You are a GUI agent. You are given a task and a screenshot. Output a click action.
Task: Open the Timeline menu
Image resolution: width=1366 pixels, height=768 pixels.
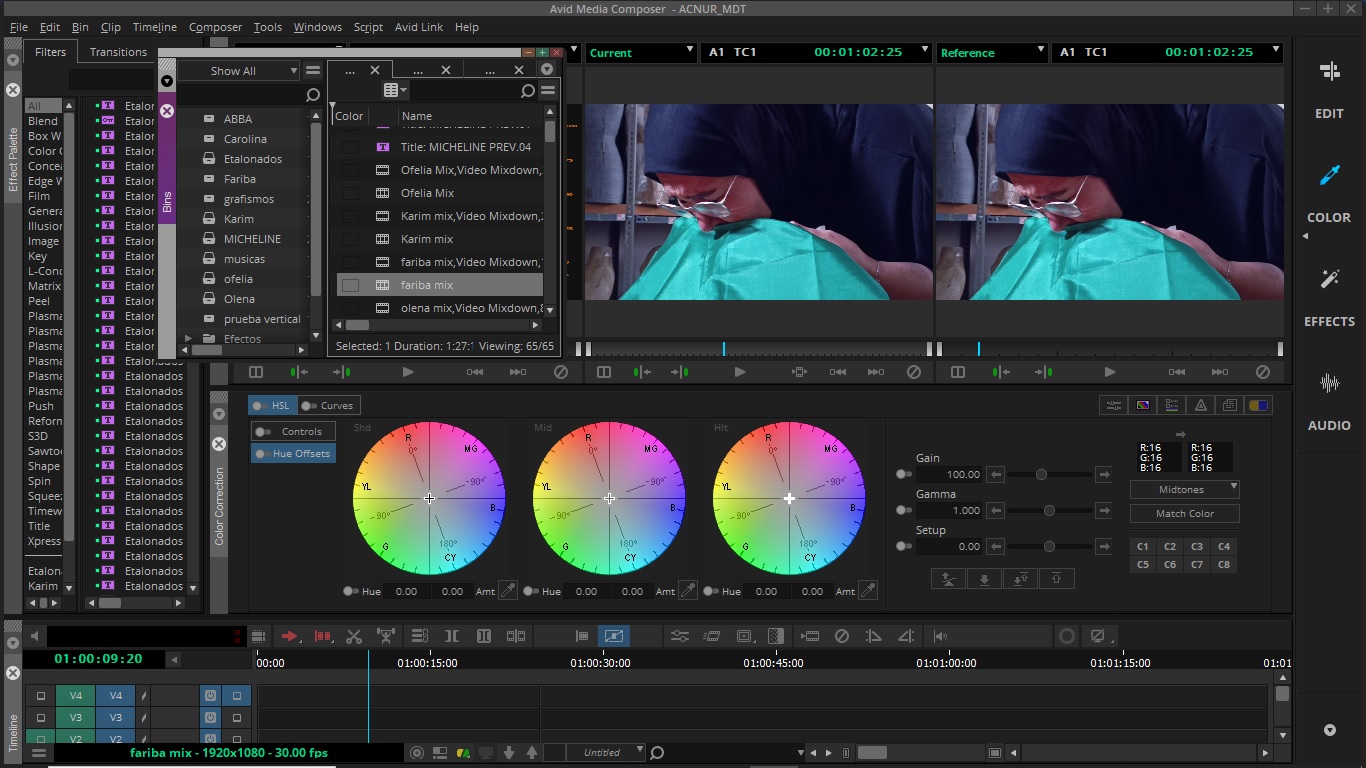tap(155, 27)
